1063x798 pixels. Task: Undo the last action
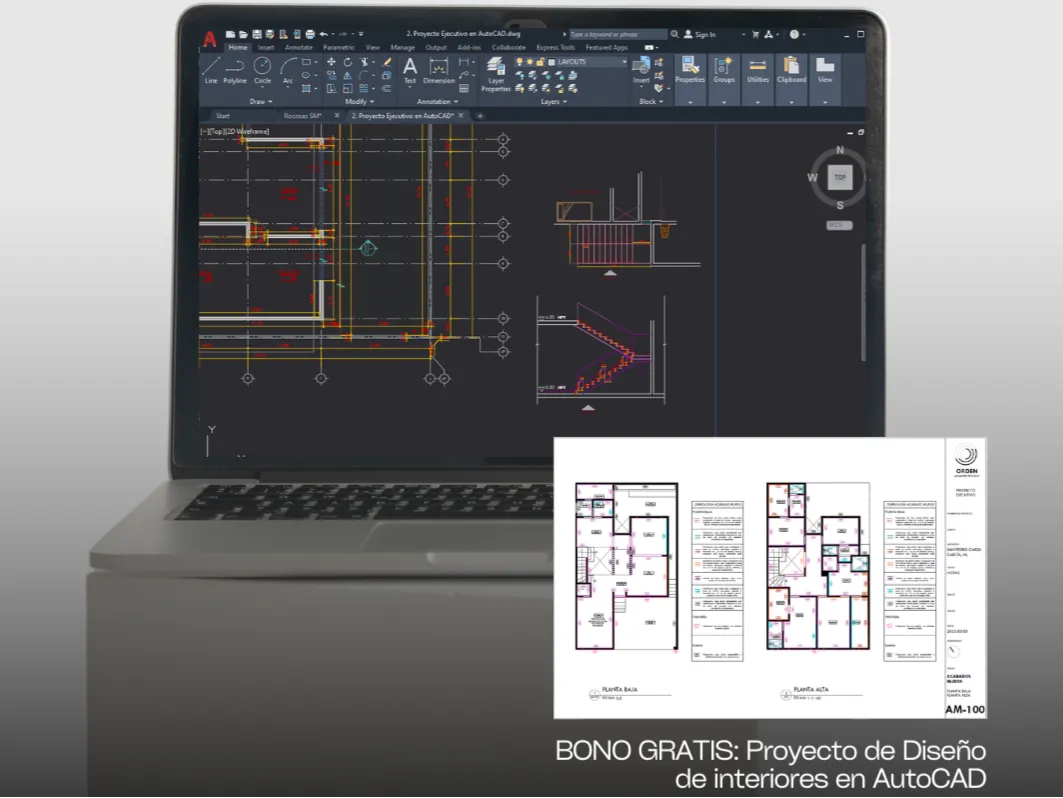(323, 34)
